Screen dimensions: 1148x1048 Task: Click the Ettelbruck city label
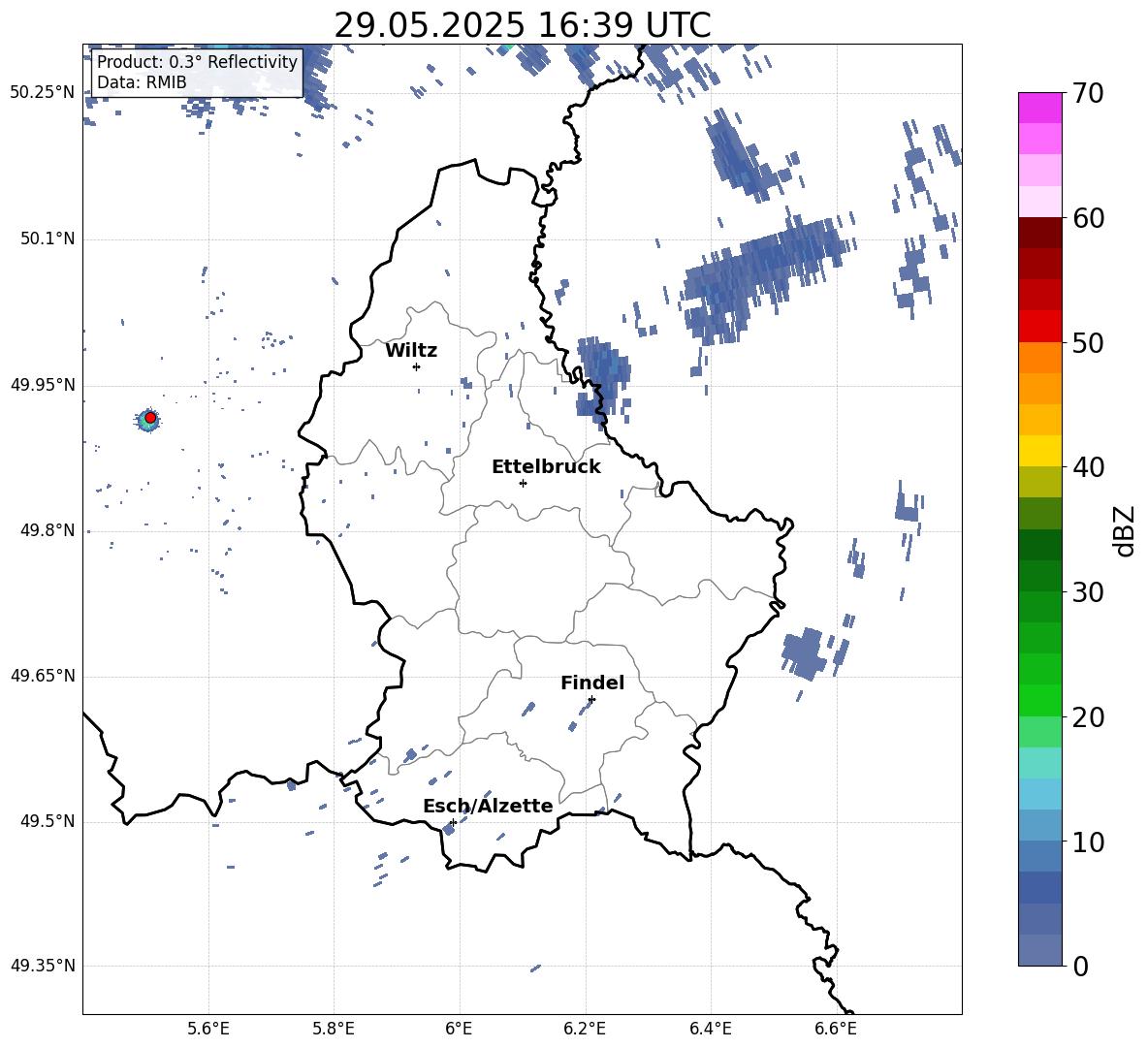[x=546, y=467]
